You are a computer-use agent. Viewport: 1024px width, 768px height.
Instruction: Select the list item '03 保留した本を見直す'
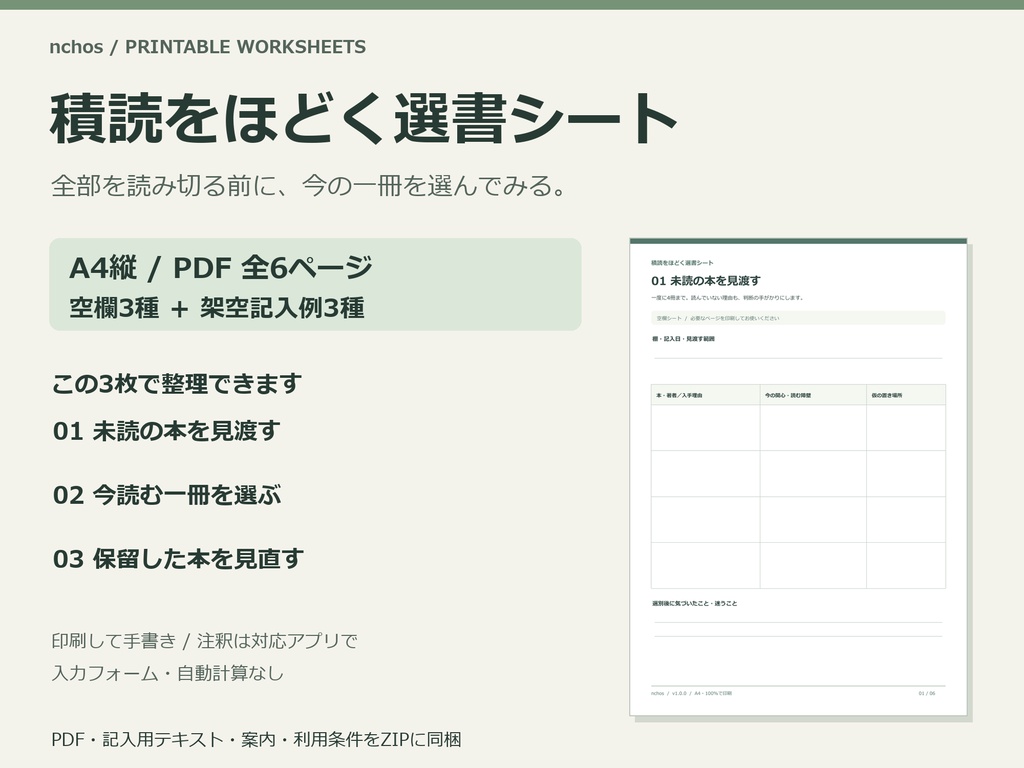point(178,559)
